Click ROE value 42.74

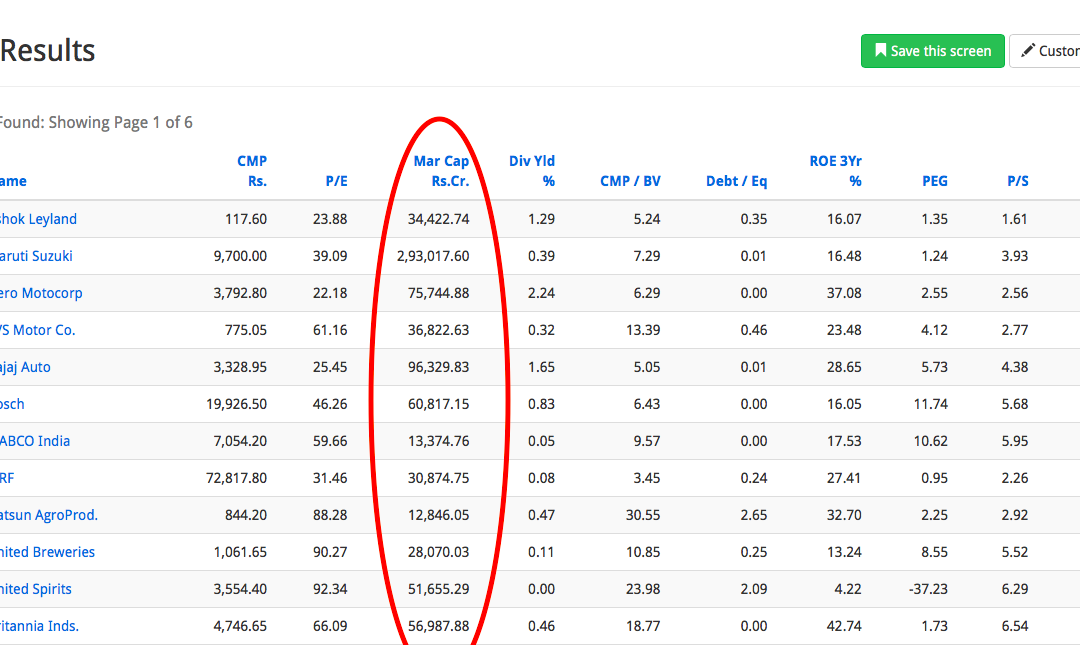[x=844, y=626]
